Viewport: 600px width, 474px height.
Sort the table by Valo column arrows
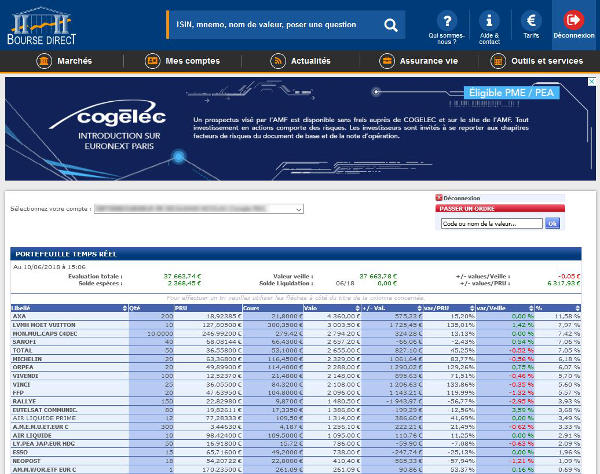[357, 308]
